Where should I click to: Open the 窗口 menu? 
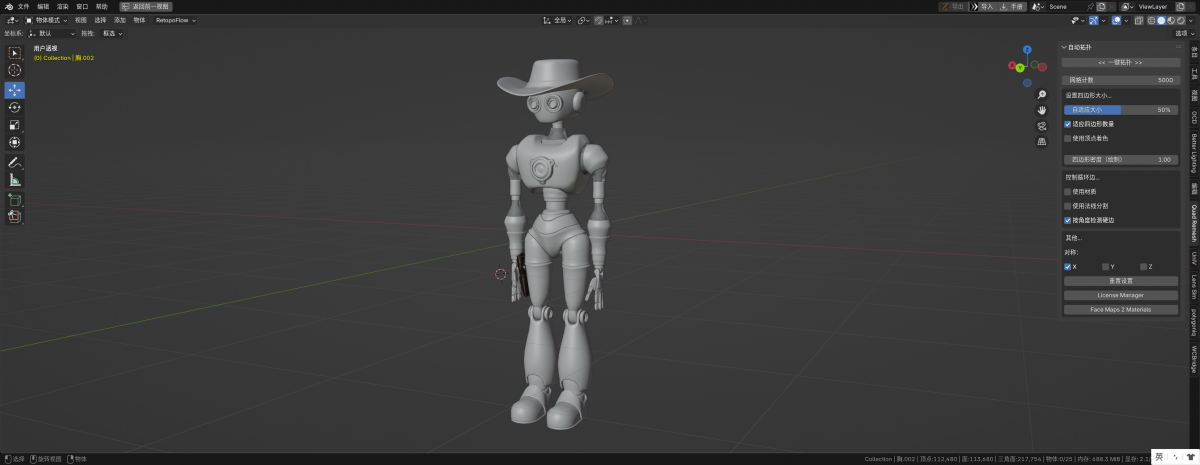82,6
